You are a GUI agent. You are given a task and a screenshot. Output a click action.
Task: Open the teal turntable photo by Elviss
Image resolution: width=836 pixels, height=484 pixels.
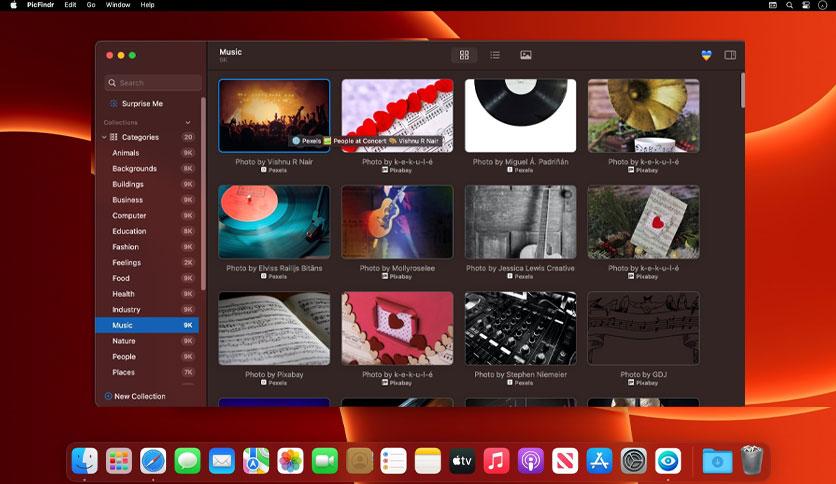274,222
